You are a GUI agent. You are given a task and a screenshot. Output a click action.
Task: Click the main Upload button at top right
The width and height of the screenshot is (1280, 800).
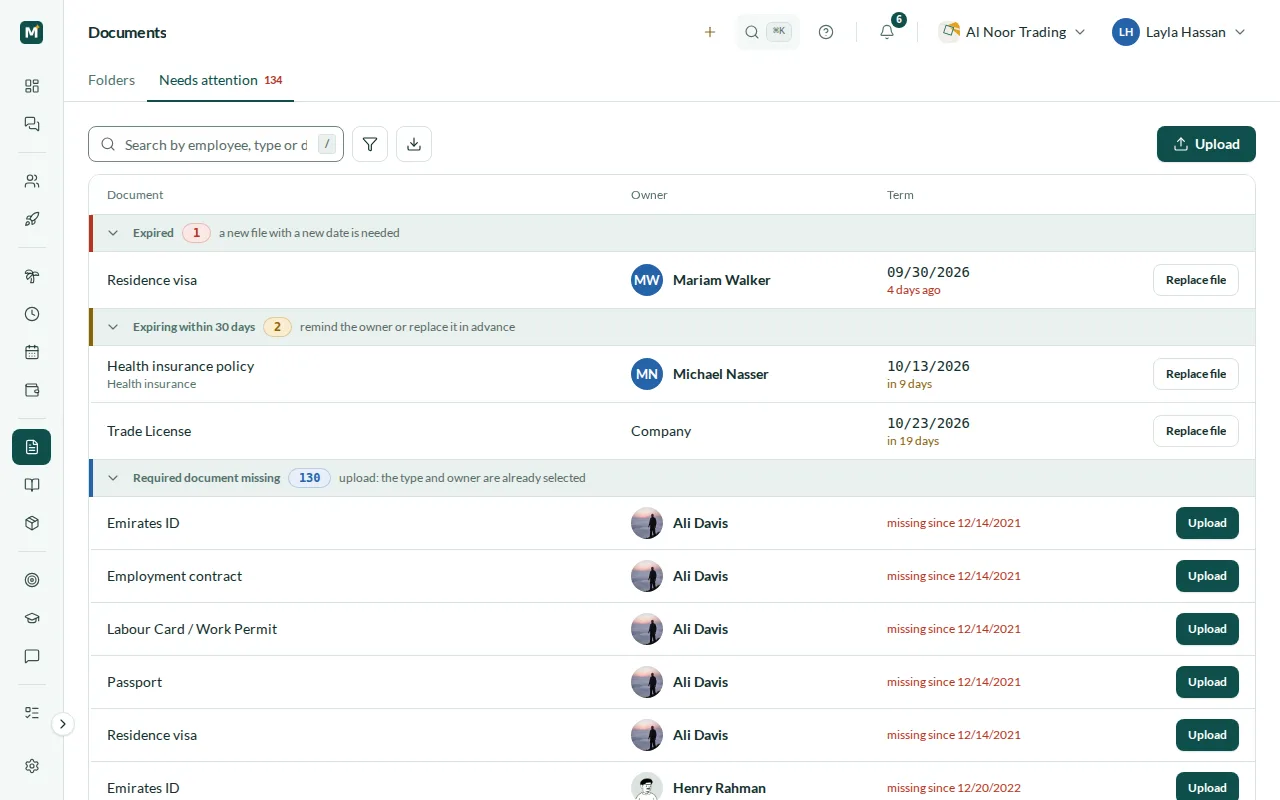tap(1206, 144)
